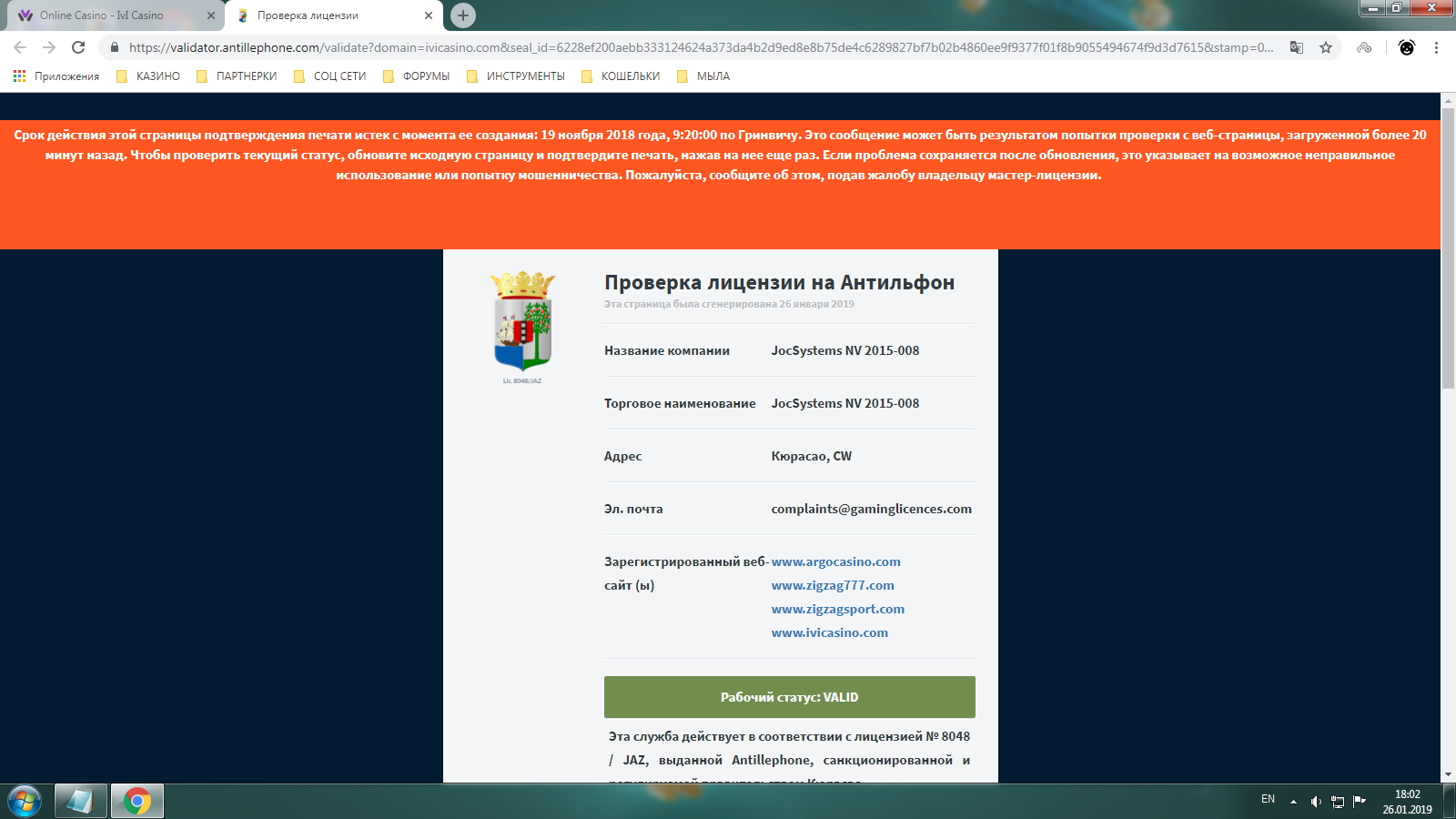
Task: View site security padlock info
Action: [115, 47]
